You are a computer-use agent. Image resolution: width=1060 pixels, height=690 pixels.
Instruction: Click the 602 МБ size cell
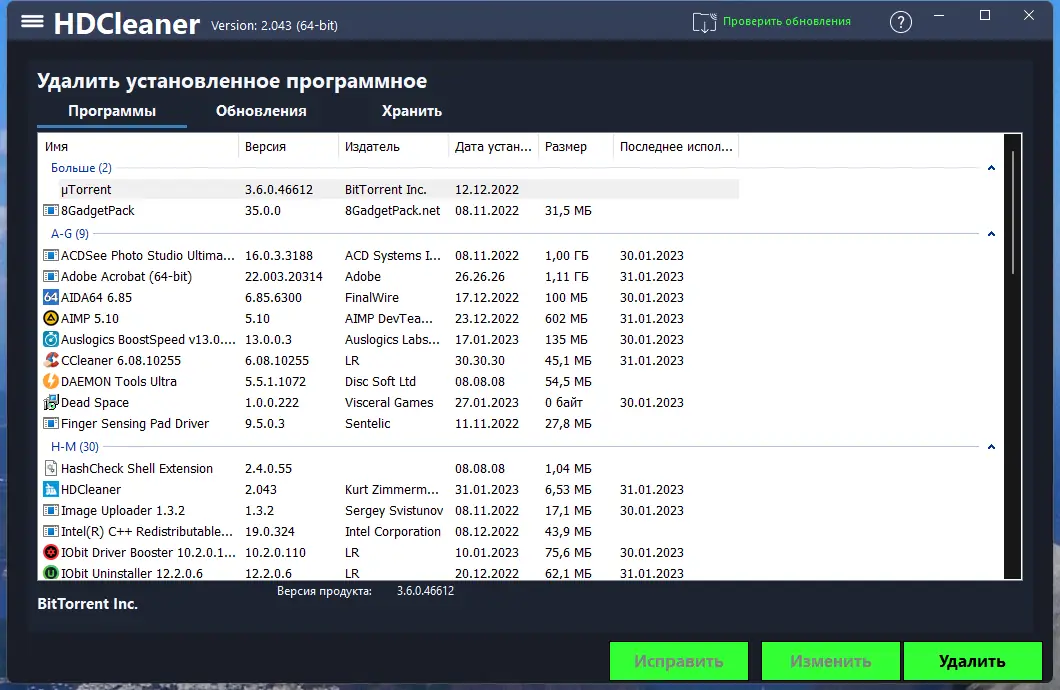pyautogui.click(x=567, y=318)
